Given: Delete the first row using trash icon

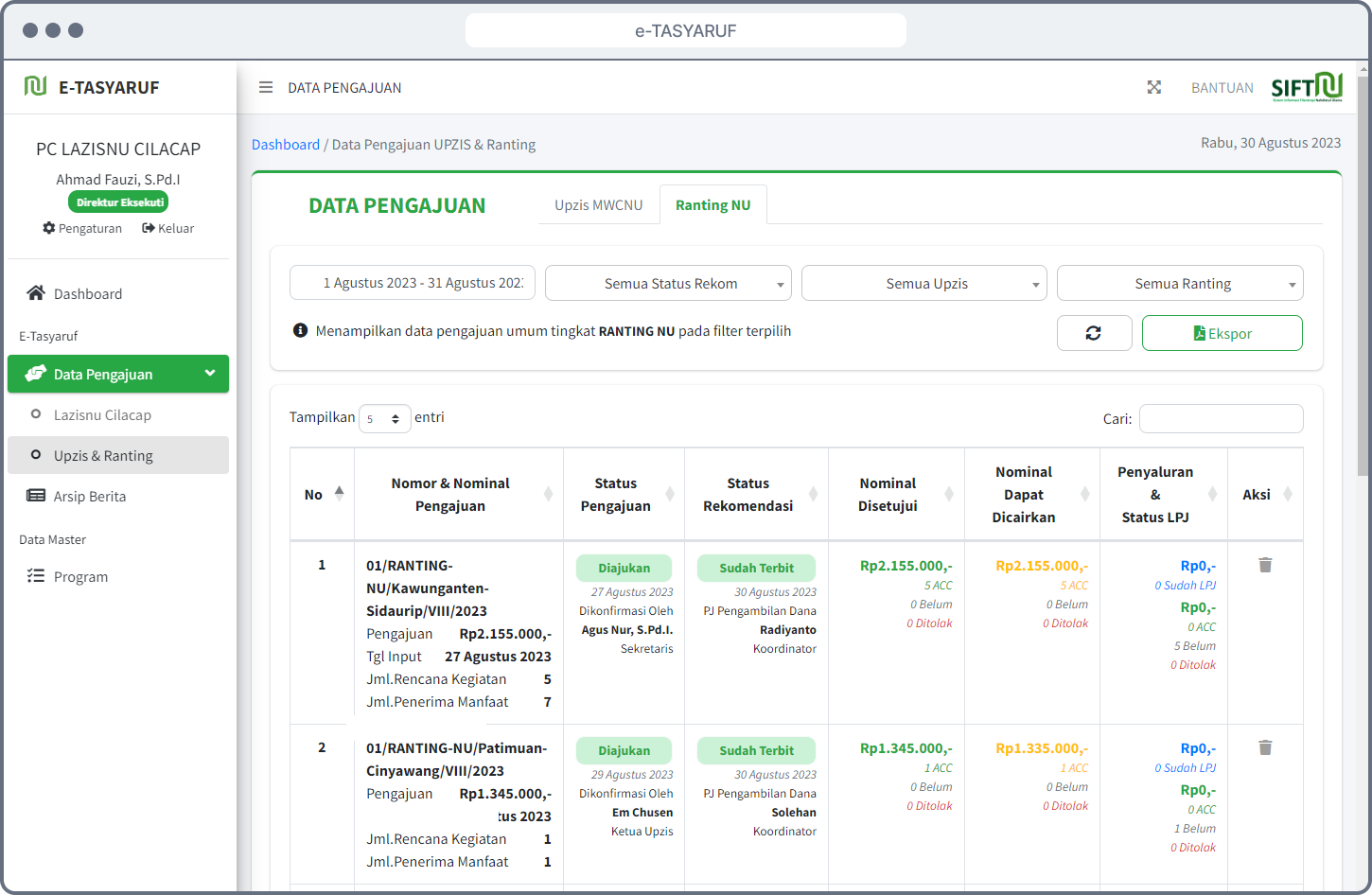Looking at the screenshot, I should pyautogui.click(x=1265, y=565).
